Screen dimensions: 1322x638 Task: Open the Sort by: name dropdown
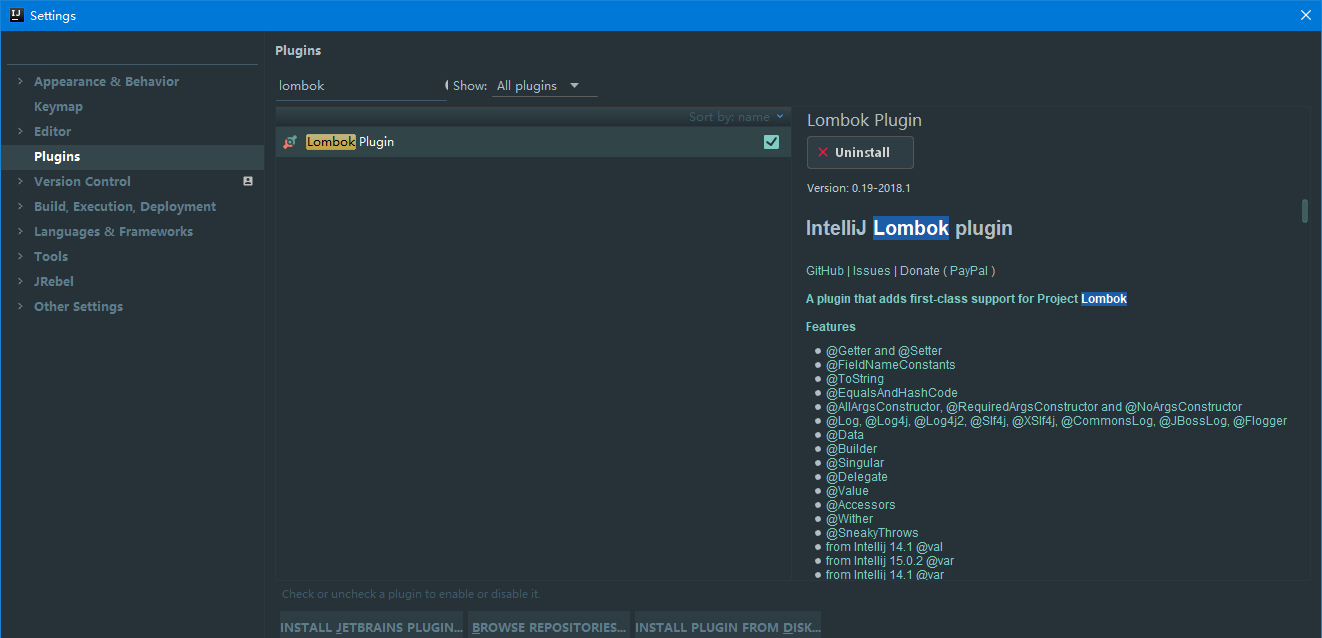[x=736, y=117]
